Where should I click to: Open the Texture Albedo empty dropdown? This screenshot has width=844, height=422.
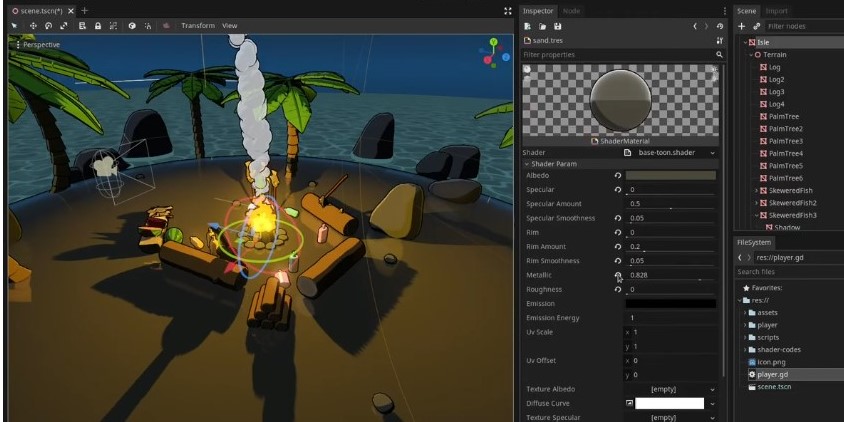[x=671, y=389]
